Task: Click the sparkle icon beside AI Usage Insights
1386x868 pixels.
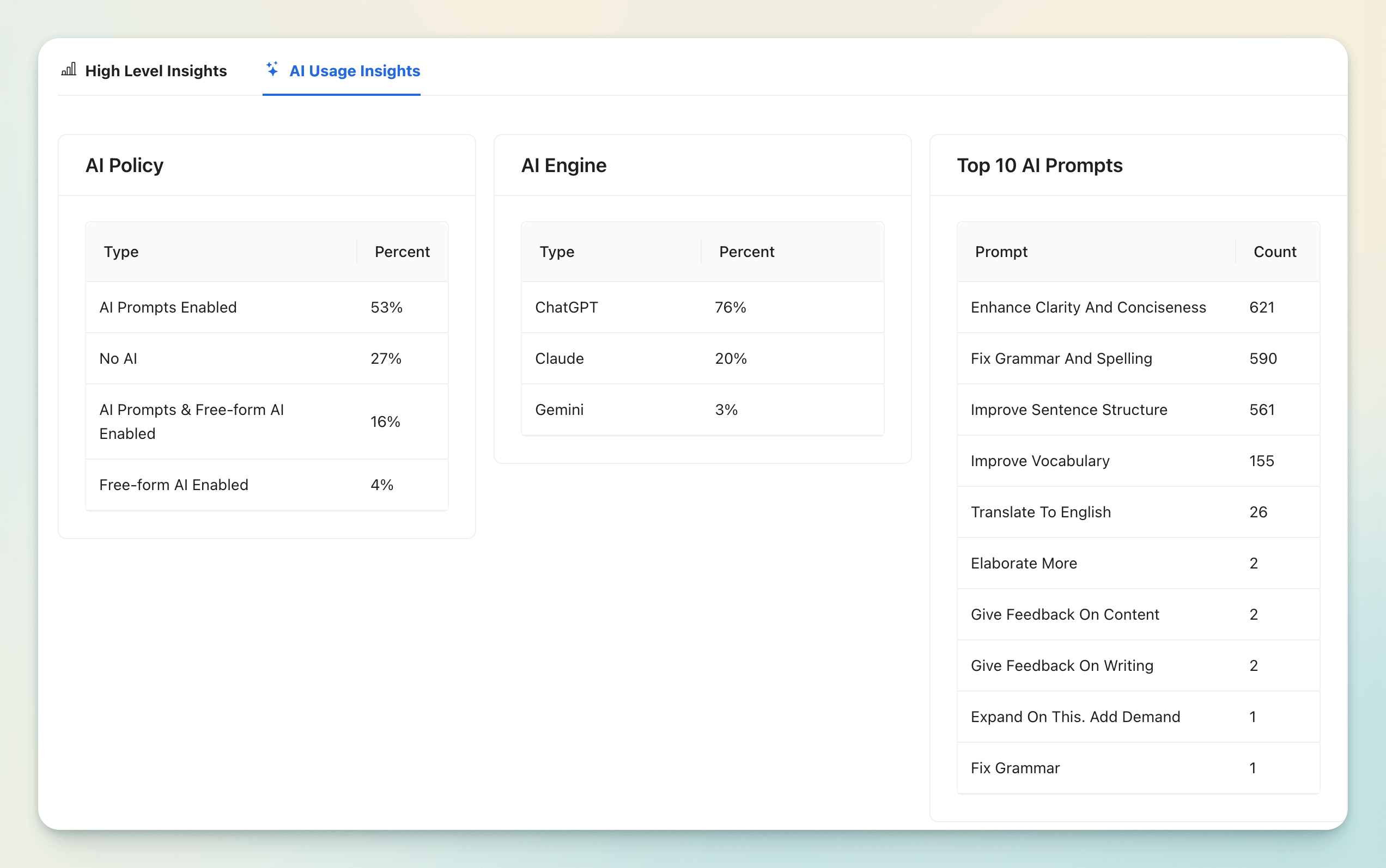Action: point(272,69)
